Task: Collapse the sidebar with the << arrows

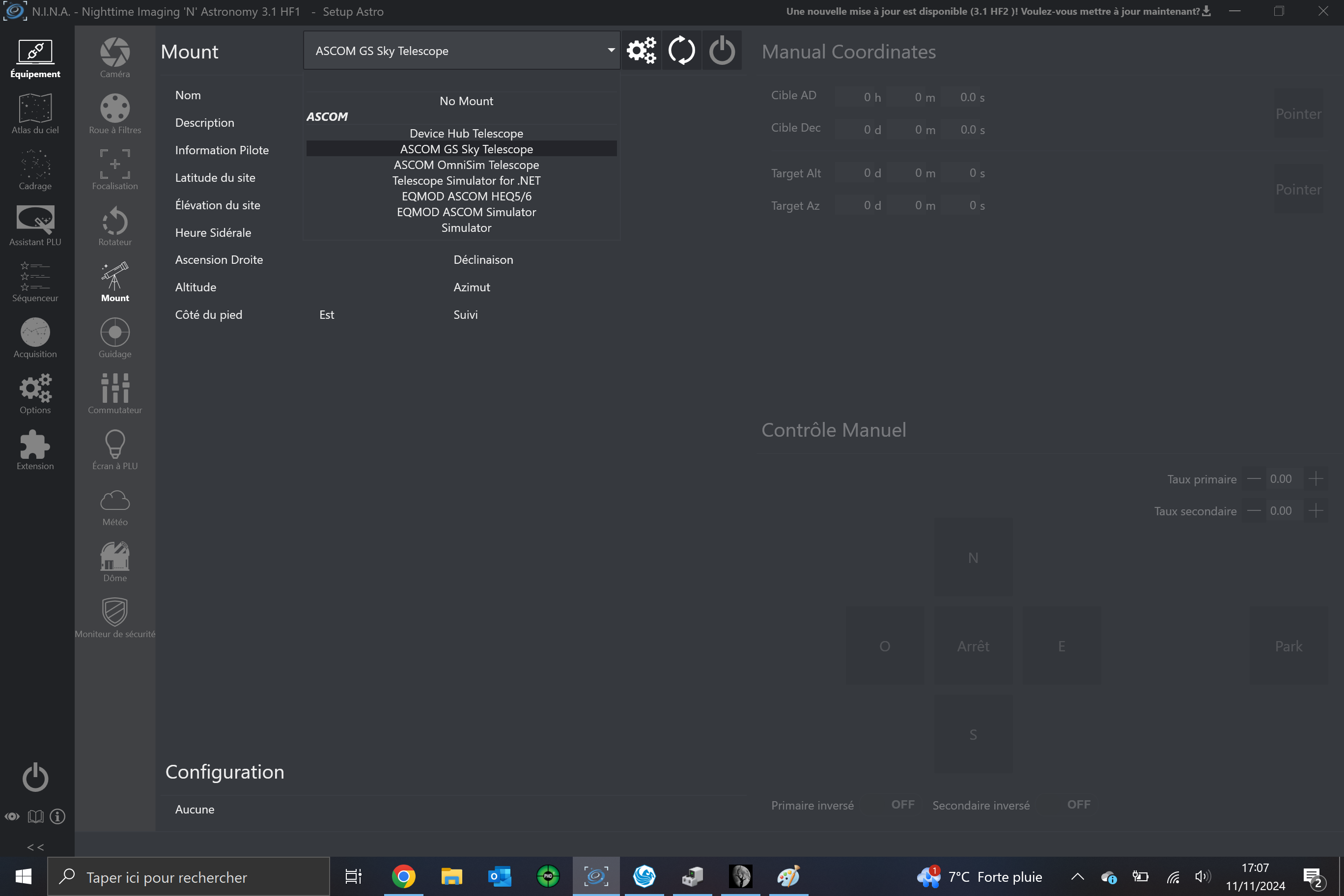Action: click(35, 847)
